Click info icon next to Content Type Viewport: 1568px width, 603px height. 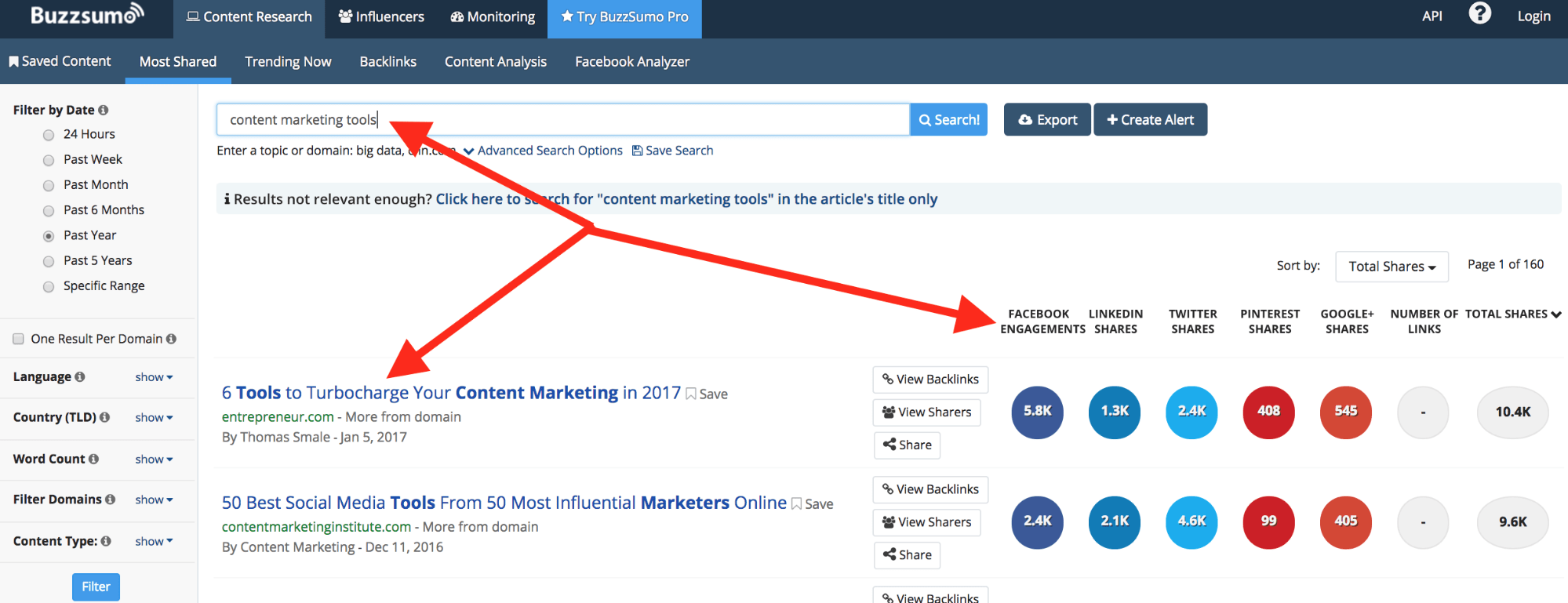point(106,541)
